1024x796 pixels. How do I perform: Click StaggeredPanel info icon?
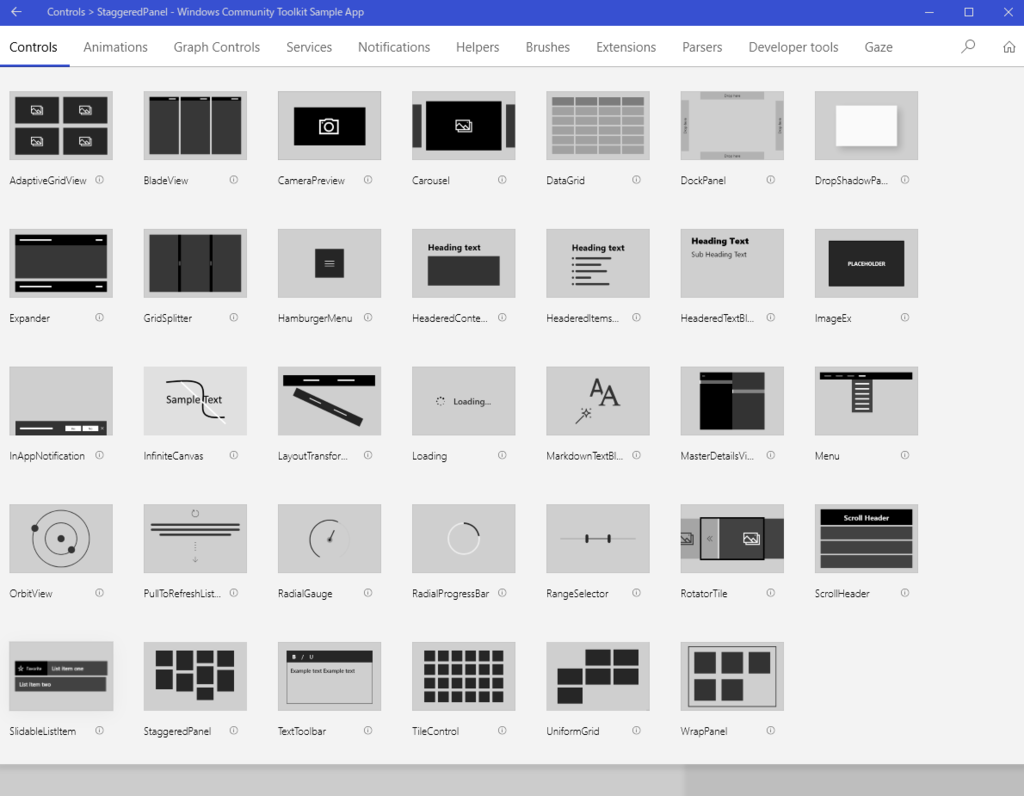click(x=234, y=731)
